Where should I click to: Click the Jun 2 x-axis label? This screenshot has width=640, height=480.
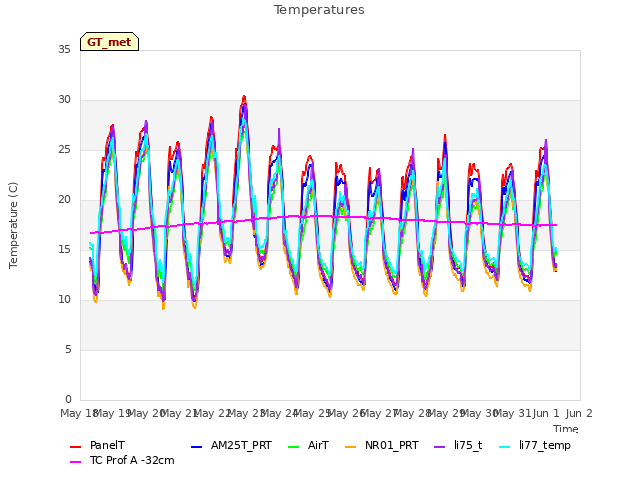579,413
